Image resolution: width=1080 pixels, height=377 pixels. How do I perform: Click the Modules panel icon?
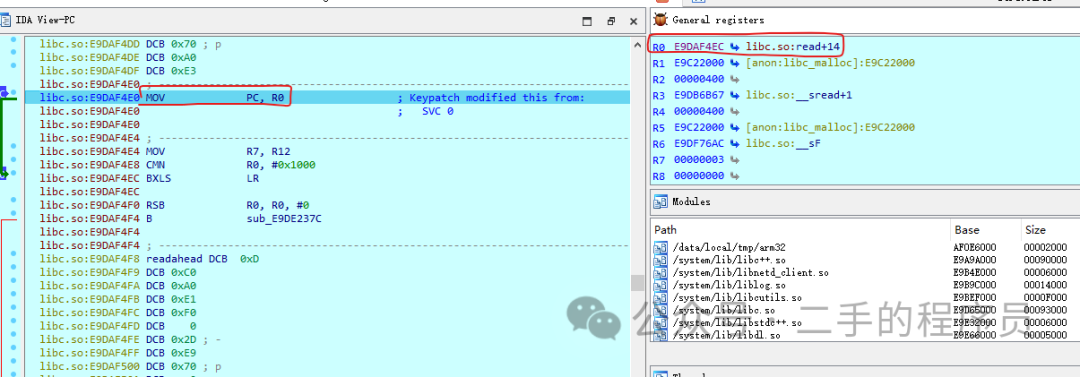661,202
